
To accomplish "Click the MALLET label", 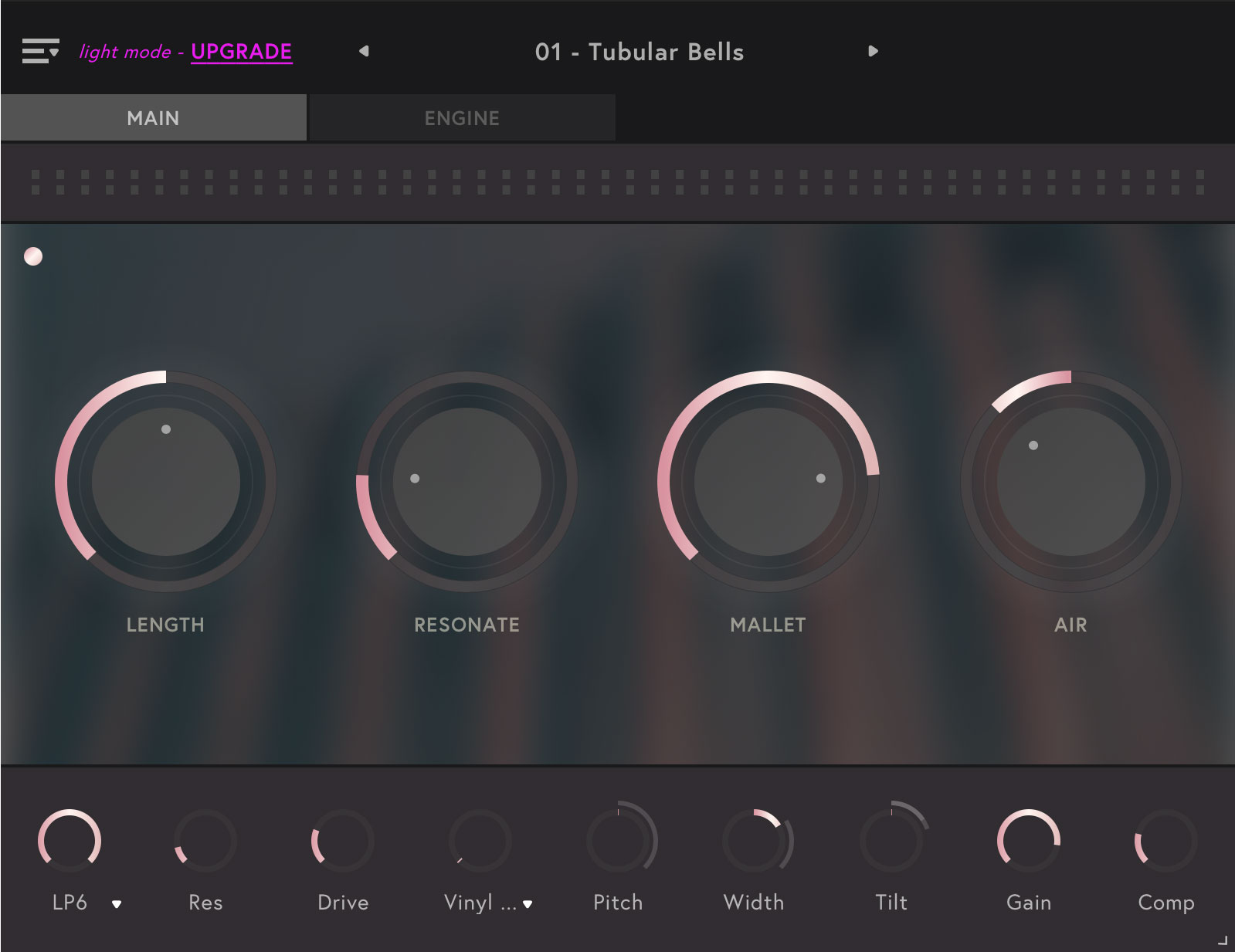I will pos(768,625).
